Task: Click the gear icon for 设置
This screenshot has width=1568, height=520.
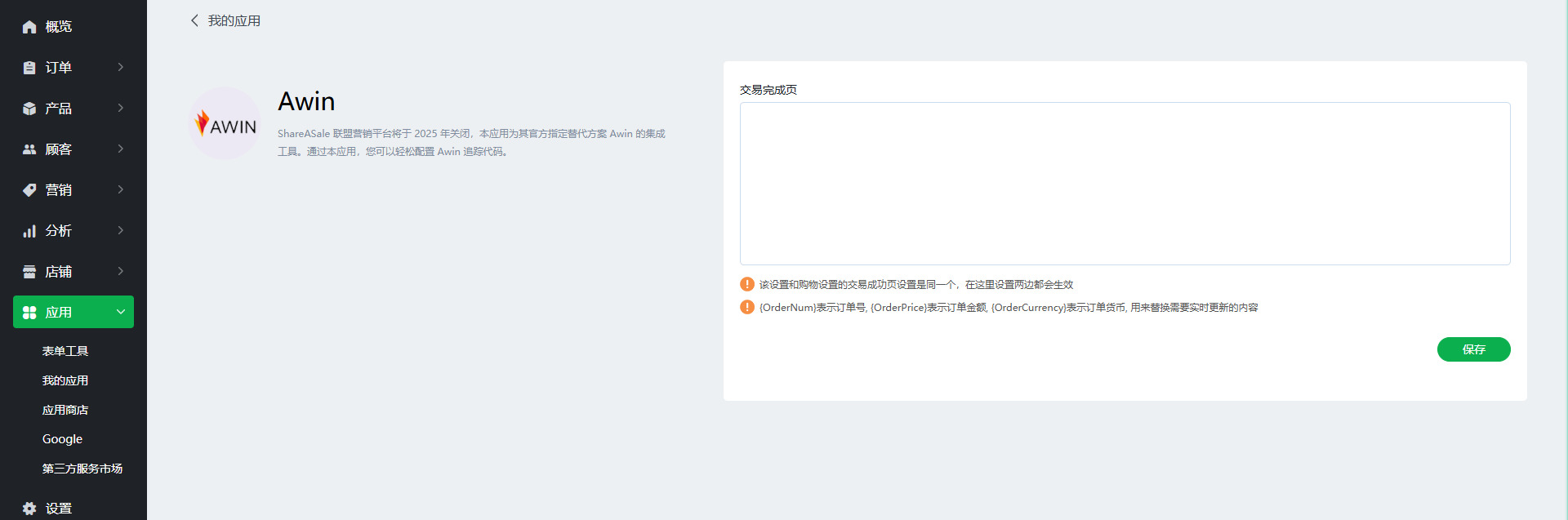Action: tap(29, 509)
